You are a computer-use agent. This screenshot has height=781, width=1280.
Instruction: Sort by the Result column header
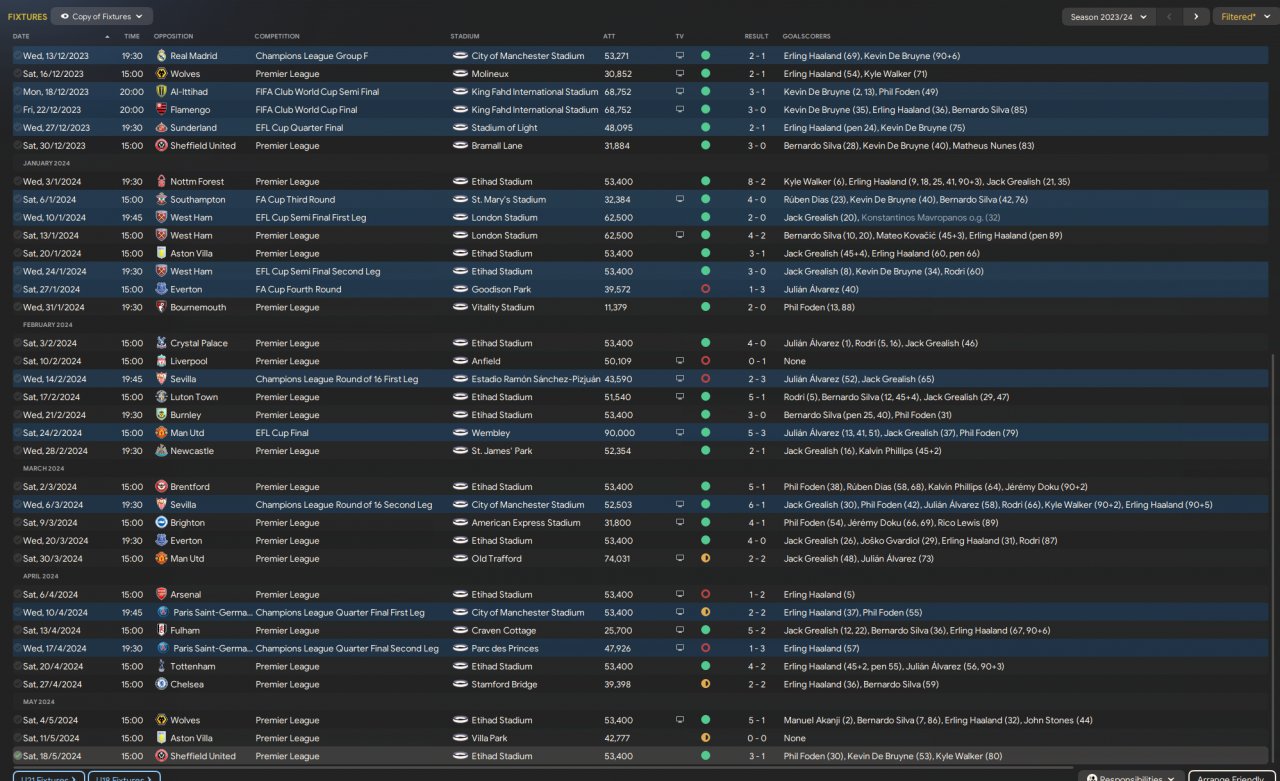coord(756,37)
